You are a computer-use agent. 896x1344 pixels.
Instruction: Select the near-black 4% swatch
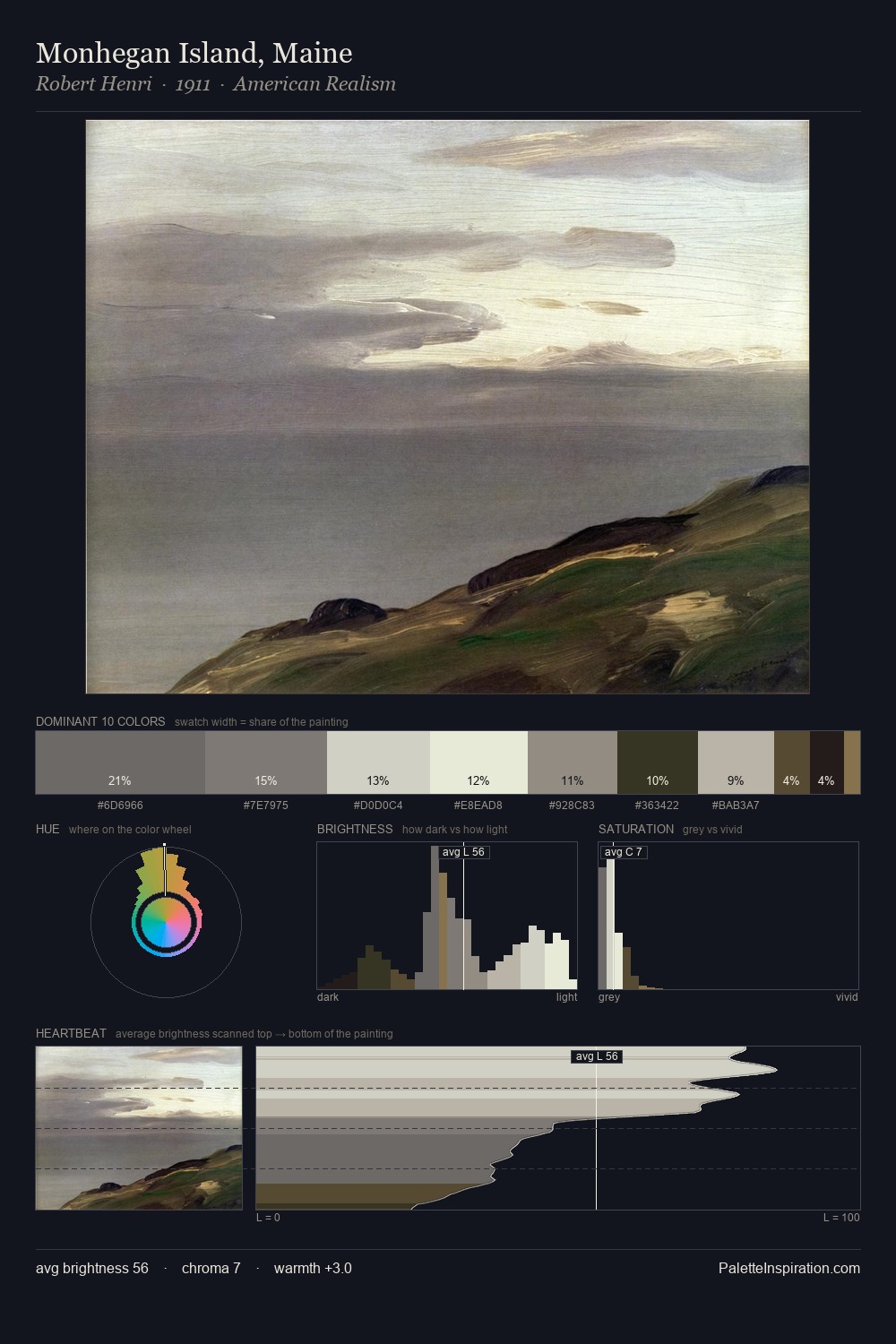pyautogui.click(x=827, y=762)
